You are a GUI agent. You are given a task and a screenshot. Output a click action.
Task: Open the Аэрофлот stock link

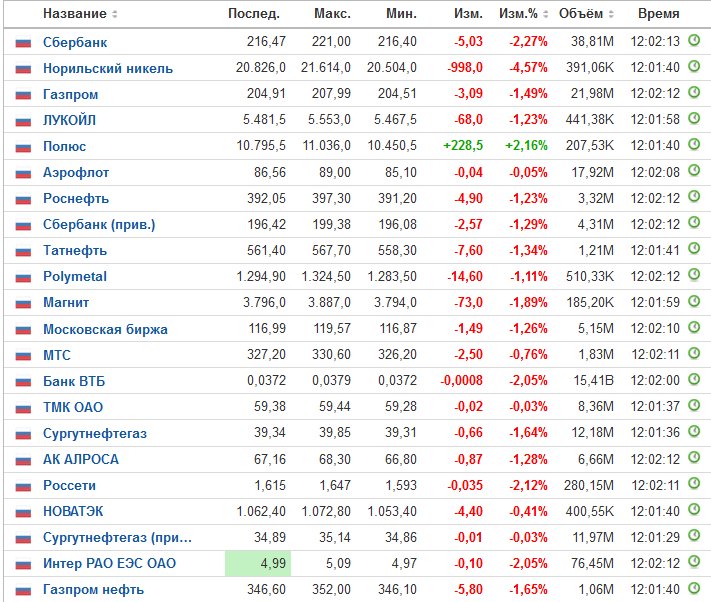pos(76,173)
